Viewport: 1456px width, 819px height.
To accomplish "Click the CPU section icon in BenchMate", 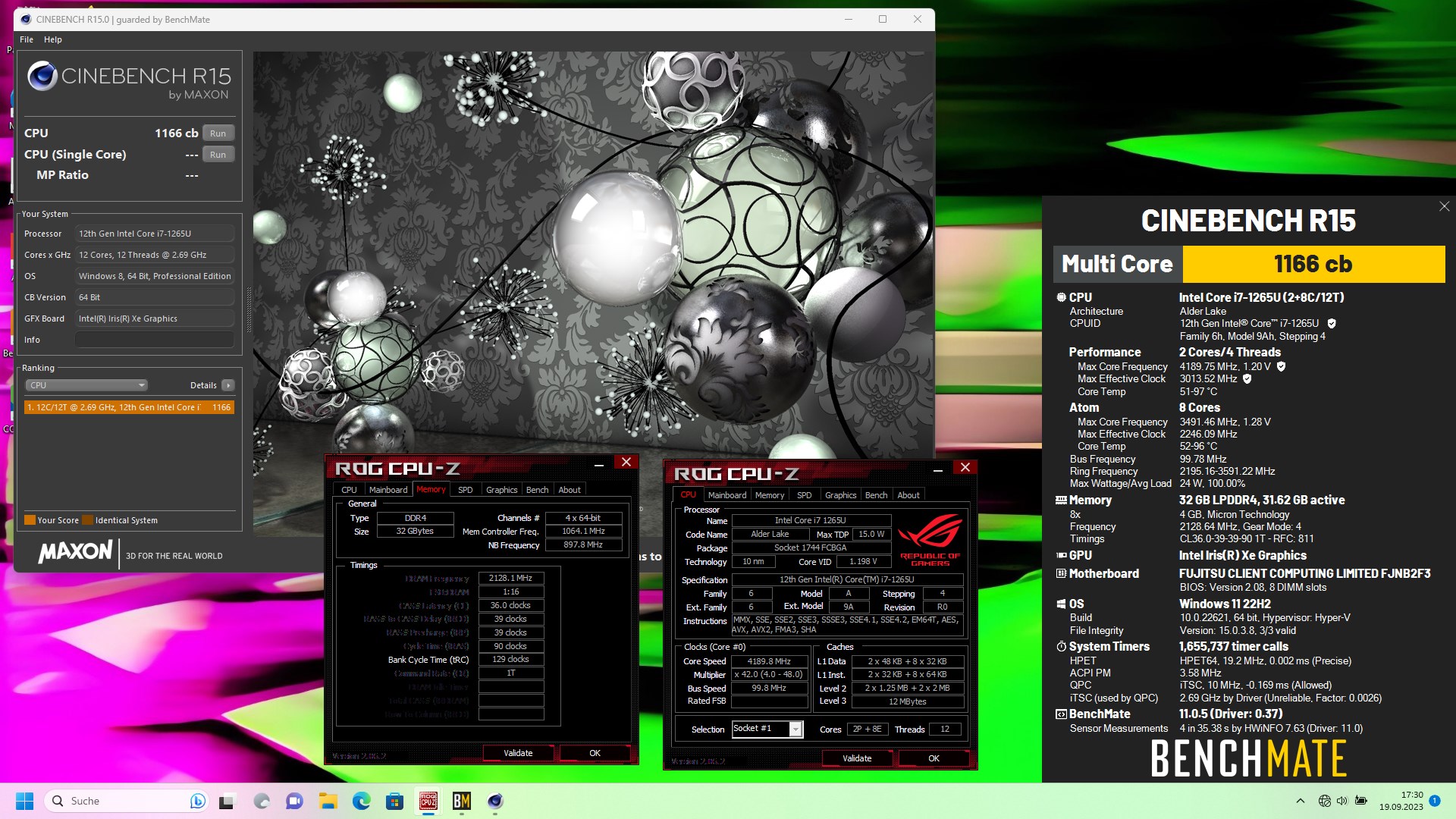I will pyautogui.click(x=1061, y=297).
